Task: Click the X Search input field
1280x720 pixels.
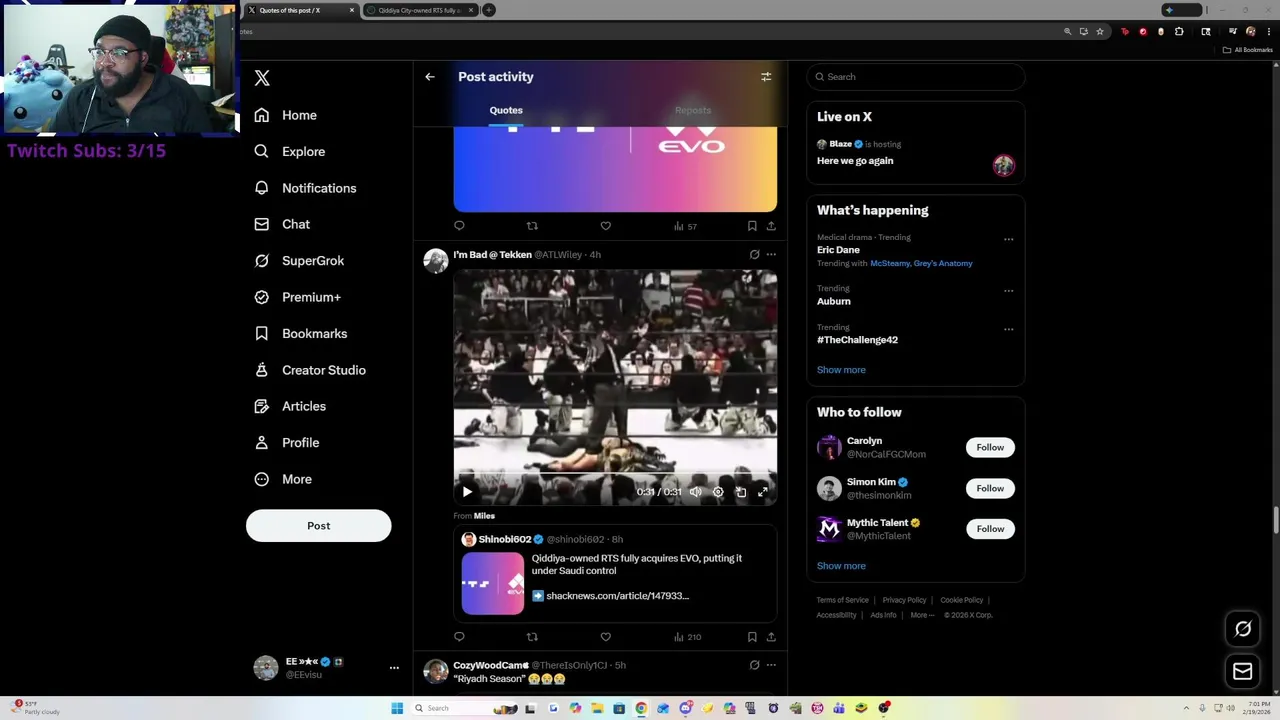Action: [916, 77]
